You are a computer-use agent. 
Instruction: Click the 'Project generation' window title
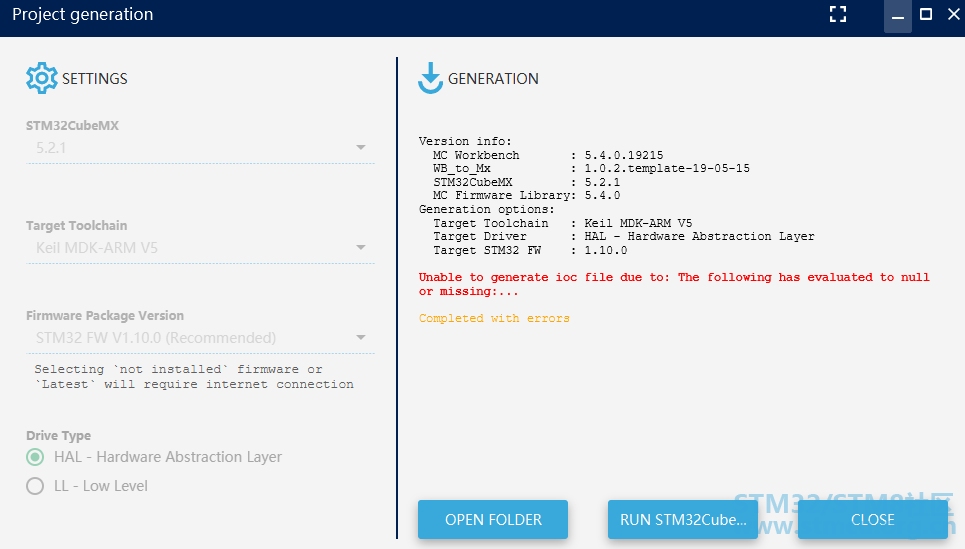(x=82, y=14)
